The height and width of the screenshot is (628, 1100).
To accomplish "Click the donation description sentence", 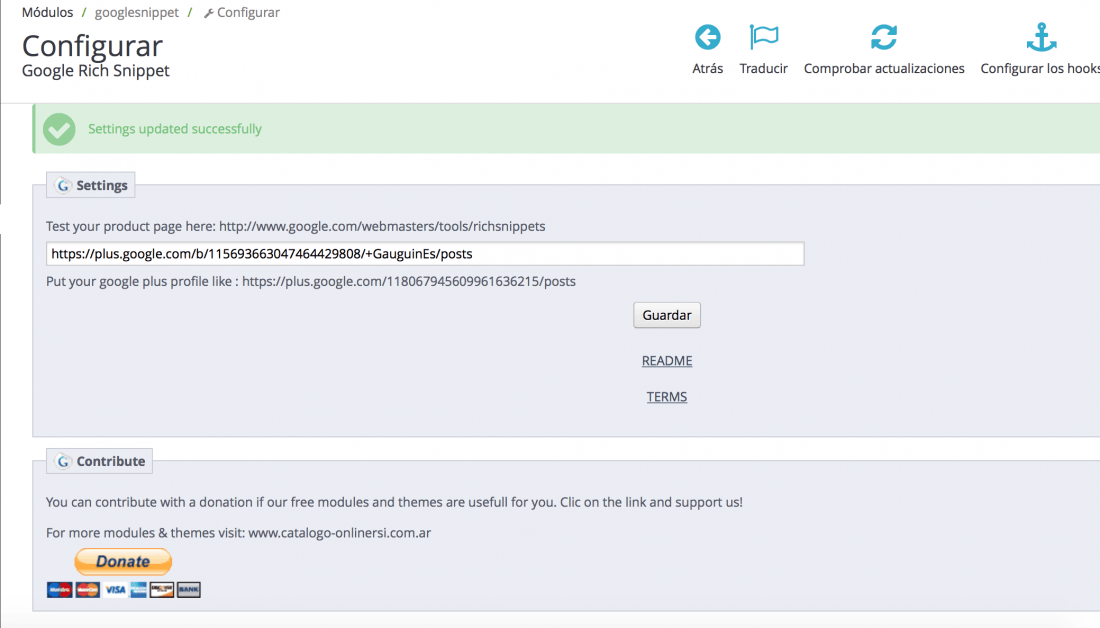I will tap(394, 502).
